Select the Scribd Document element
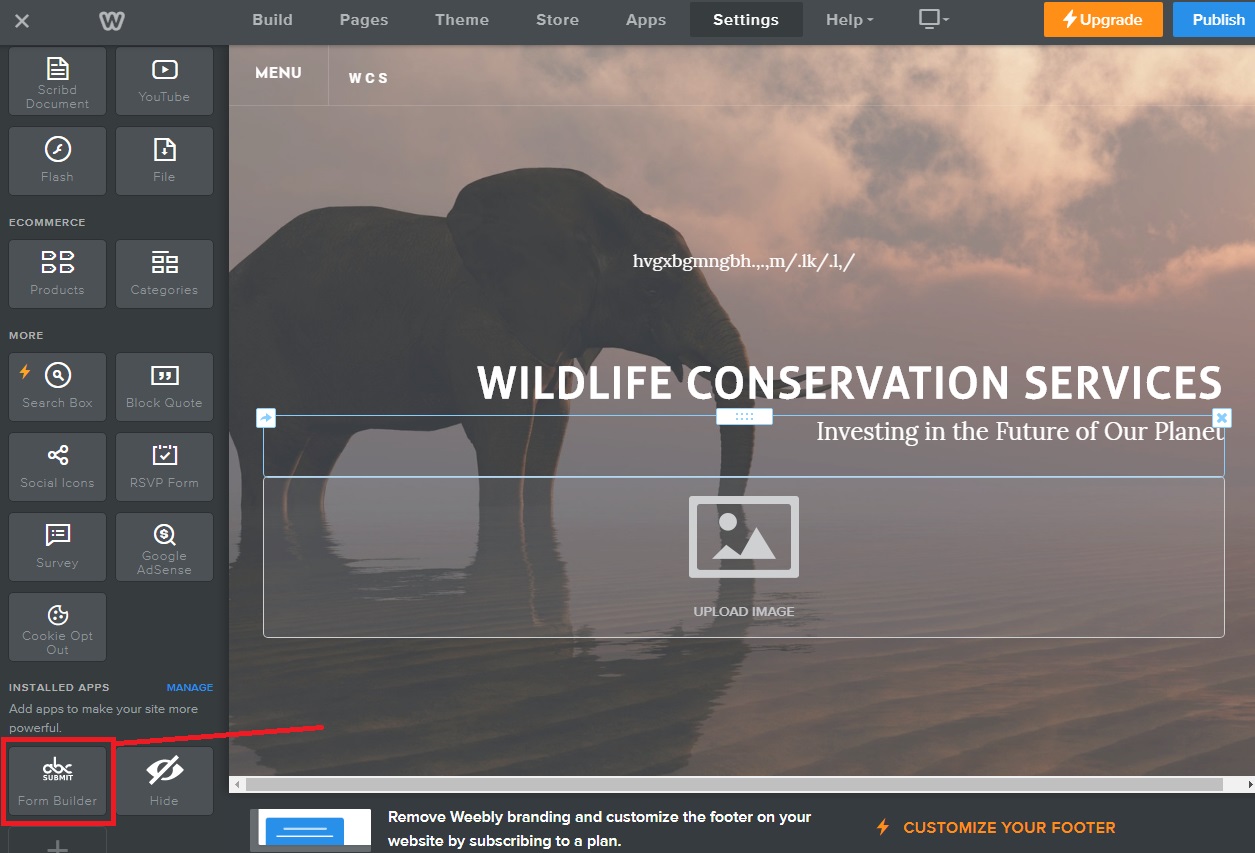Image resolution: width=1255 pixels, height=853 pixels. [57, 80]
